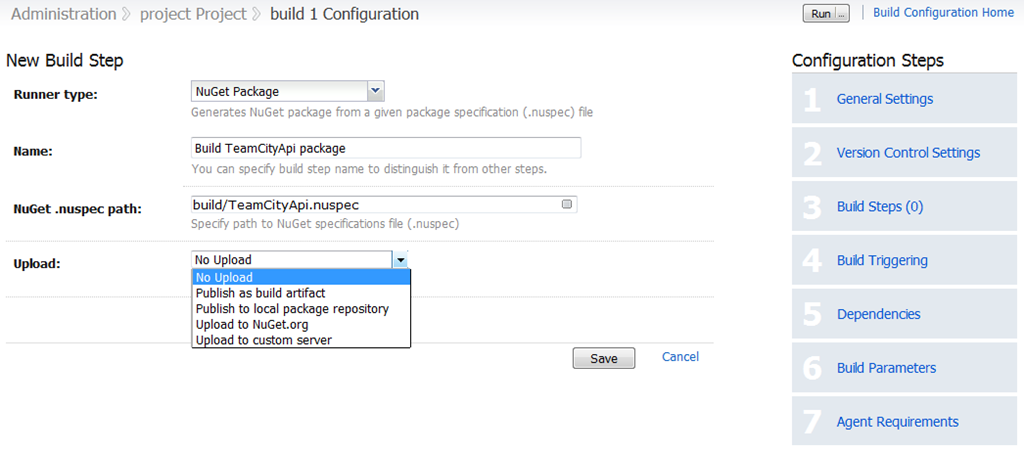1024x453 pixels.
Task: Open Dependencies configuration step
Action: (x=878, y=314)
